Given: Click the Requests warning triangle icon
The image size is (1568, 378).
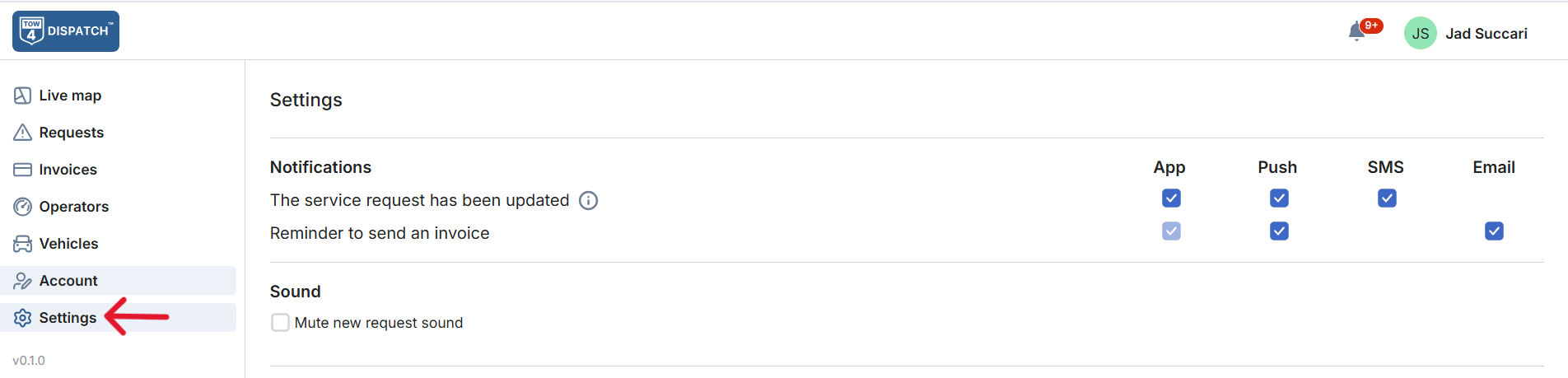Looking at the screenshot, I should pos(23,133).
